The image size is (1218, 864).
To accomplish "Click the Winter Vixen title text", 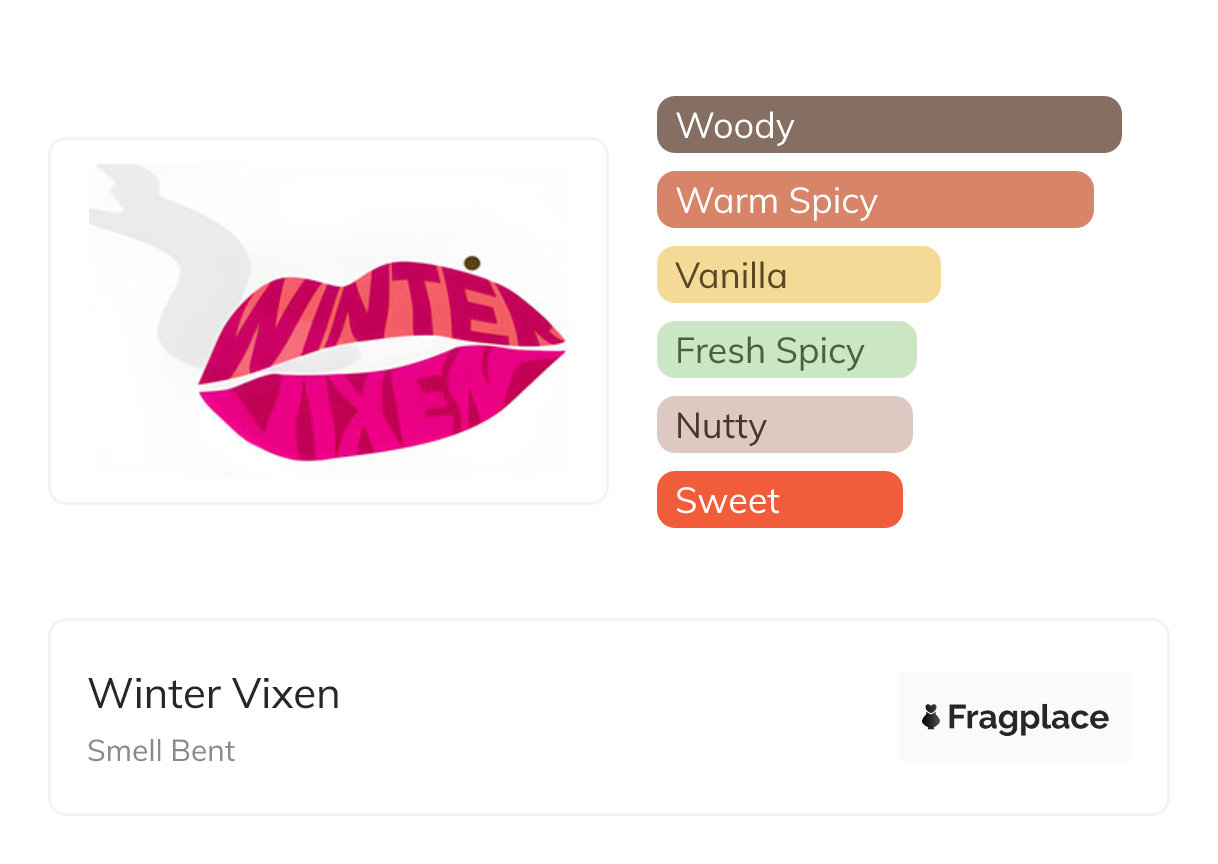I will tap(214, 694).
